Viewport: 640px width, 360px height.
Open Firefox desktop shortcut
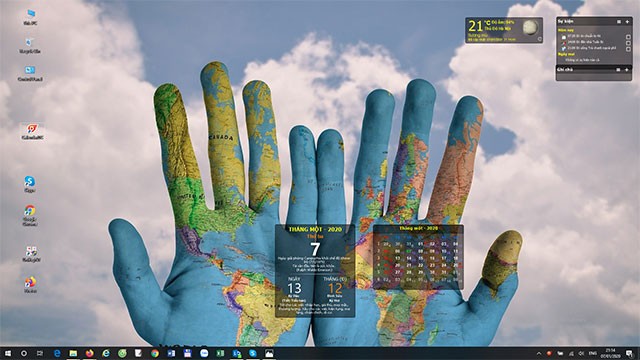coord(30,285)
